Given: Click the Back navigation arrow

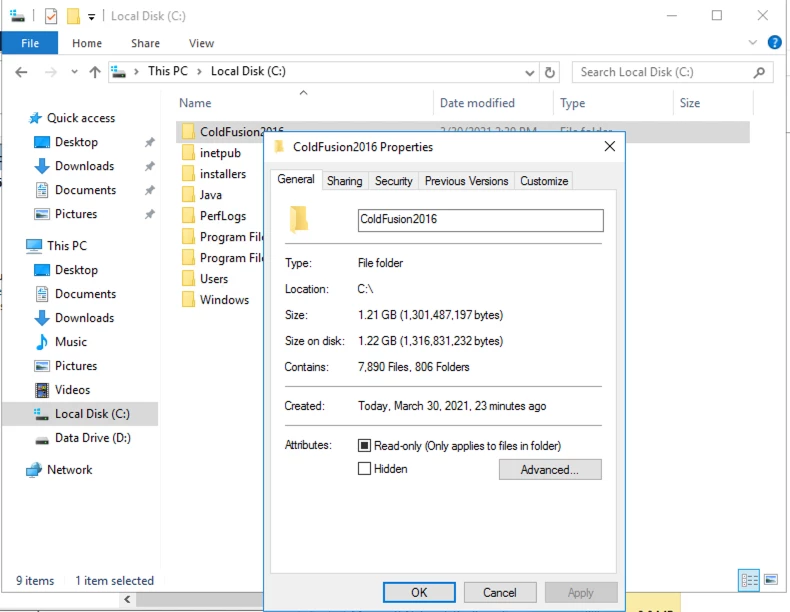Looking at the screenshot, I should point(21,72).
